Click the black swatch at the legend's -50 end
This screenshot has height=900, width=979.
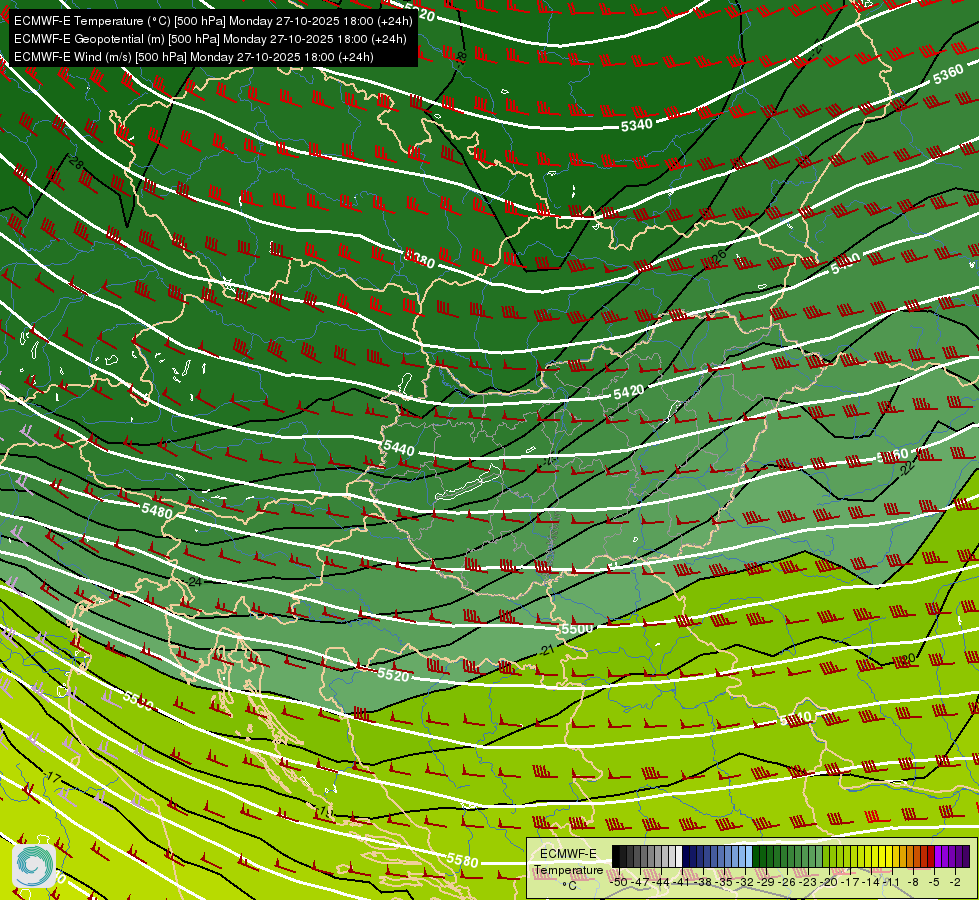[616, 856]
